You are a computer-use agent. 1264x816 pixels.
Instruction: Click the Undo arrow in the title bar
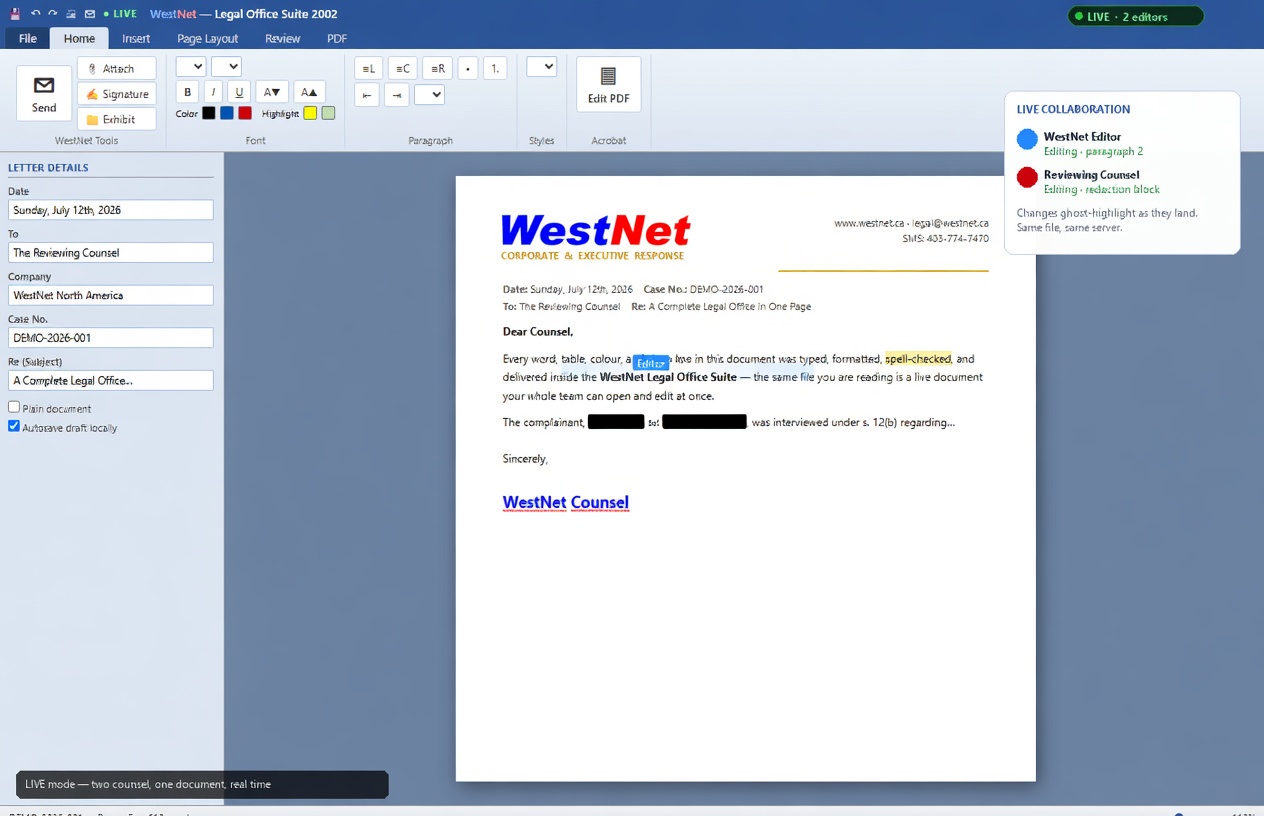[35, 14]
